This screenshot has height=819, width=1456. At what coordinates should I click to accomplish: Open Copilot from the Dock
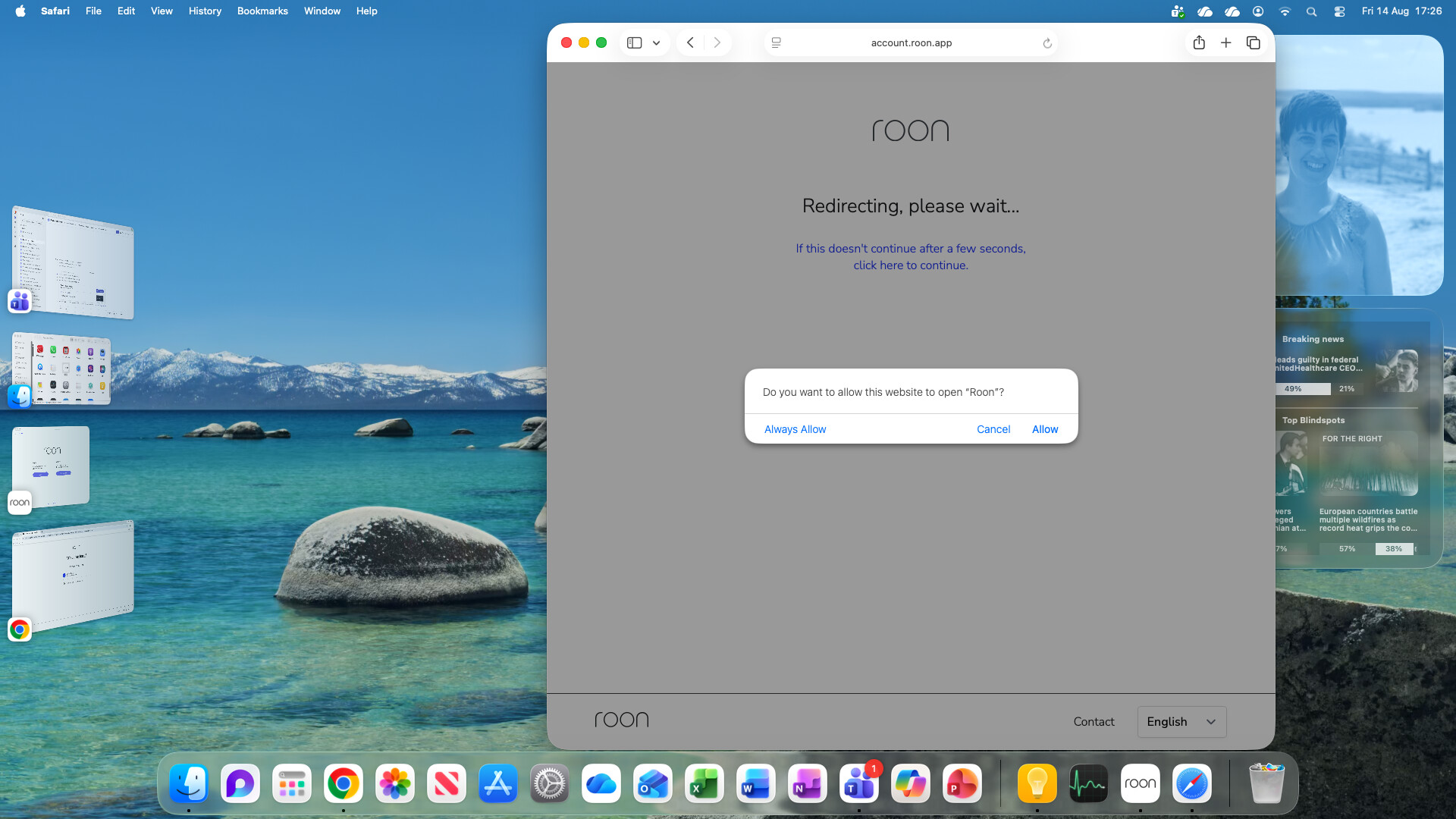pos(911,783)
